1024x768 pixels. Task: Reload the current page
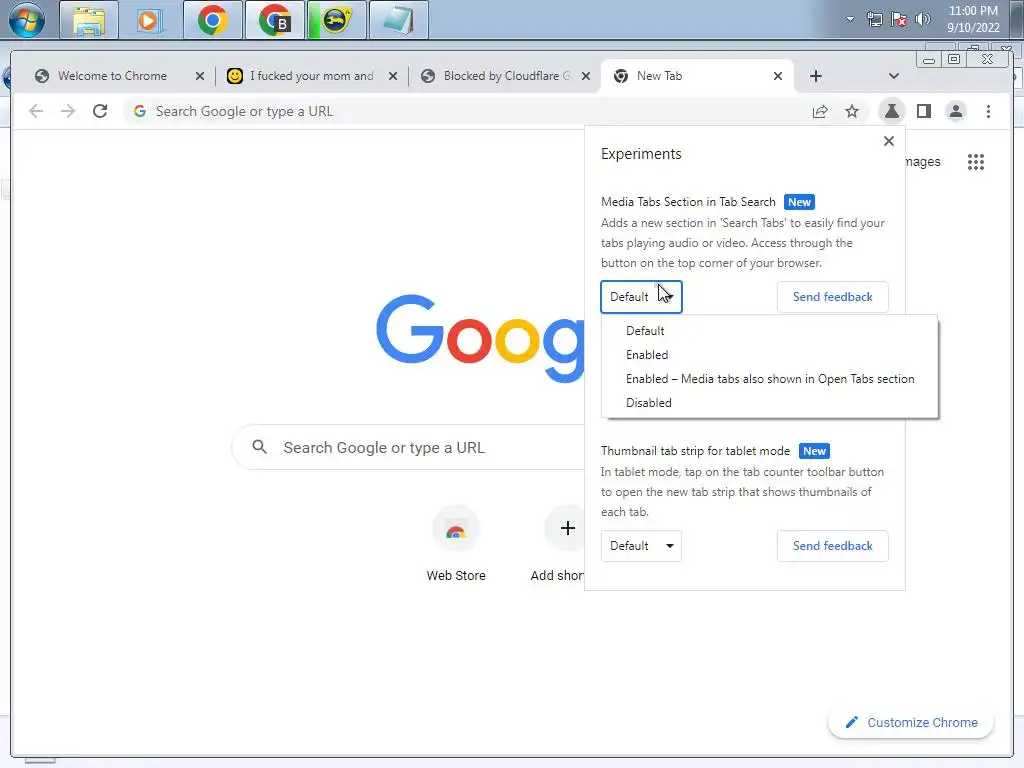(x=99, y=111)
